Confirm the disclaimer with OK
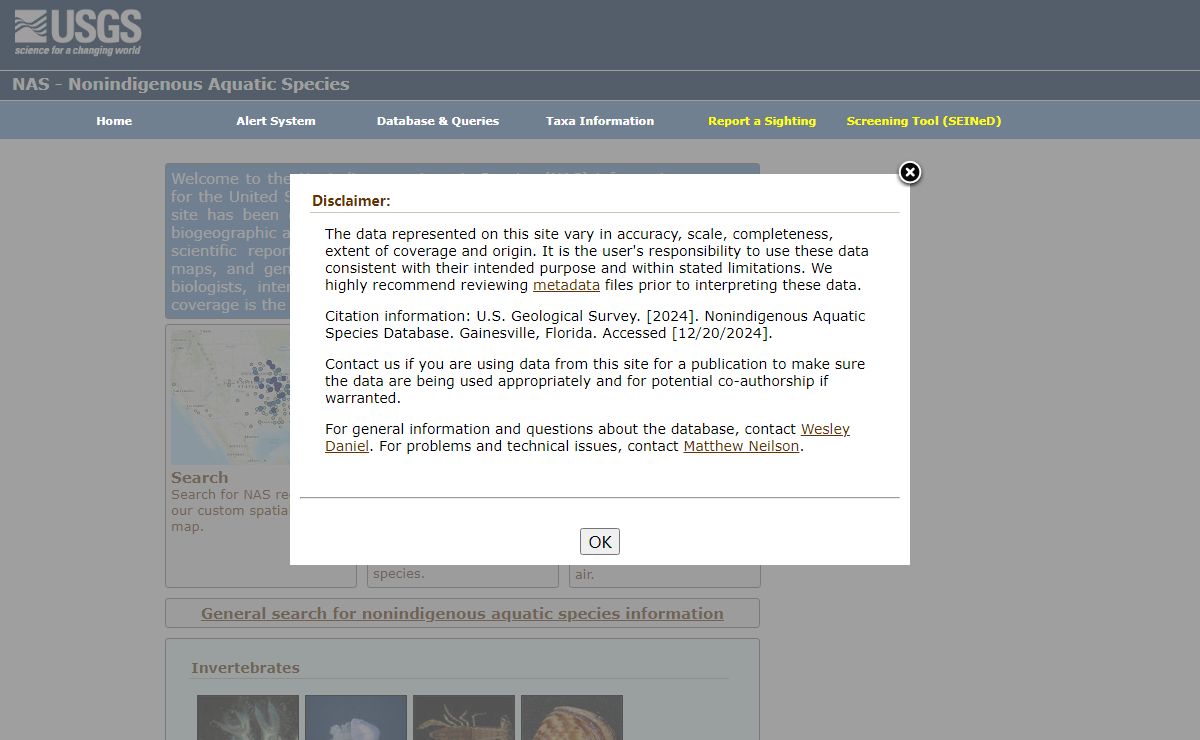The height and width of the screenshot is (740, 1200). pos(600,541)
